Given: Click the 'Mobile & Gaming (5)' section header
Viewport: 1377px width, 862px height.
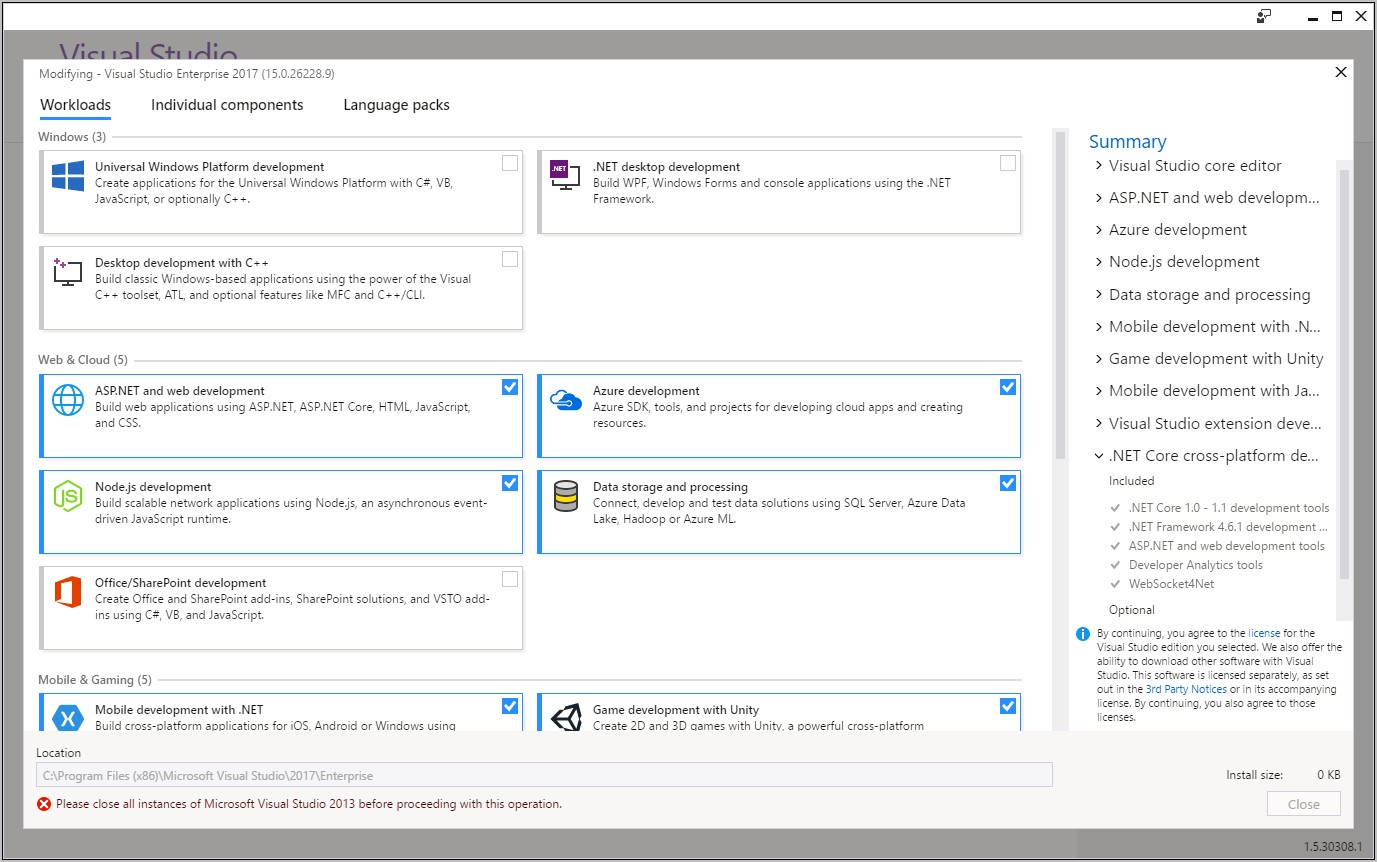Looking at the screenshot, I should [95, 680].
